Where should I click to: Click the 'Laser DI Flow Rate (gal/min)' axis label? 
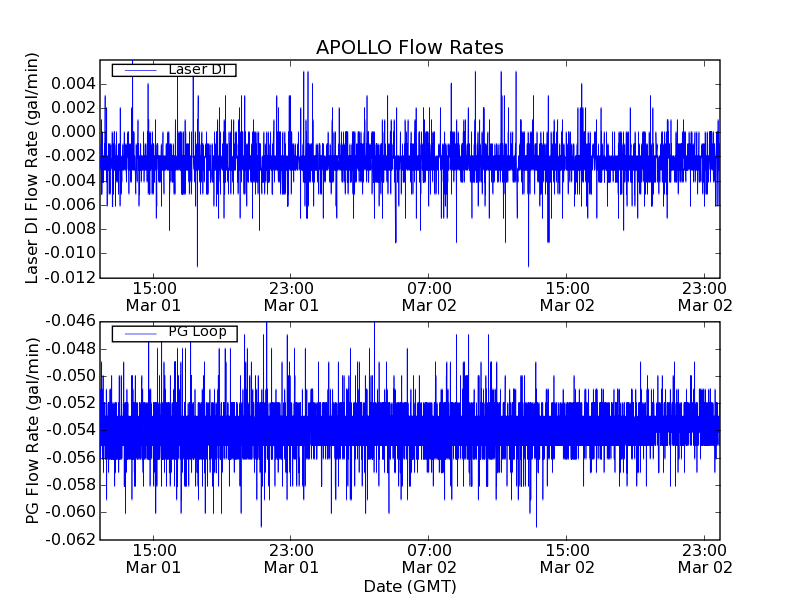(32, 168)
